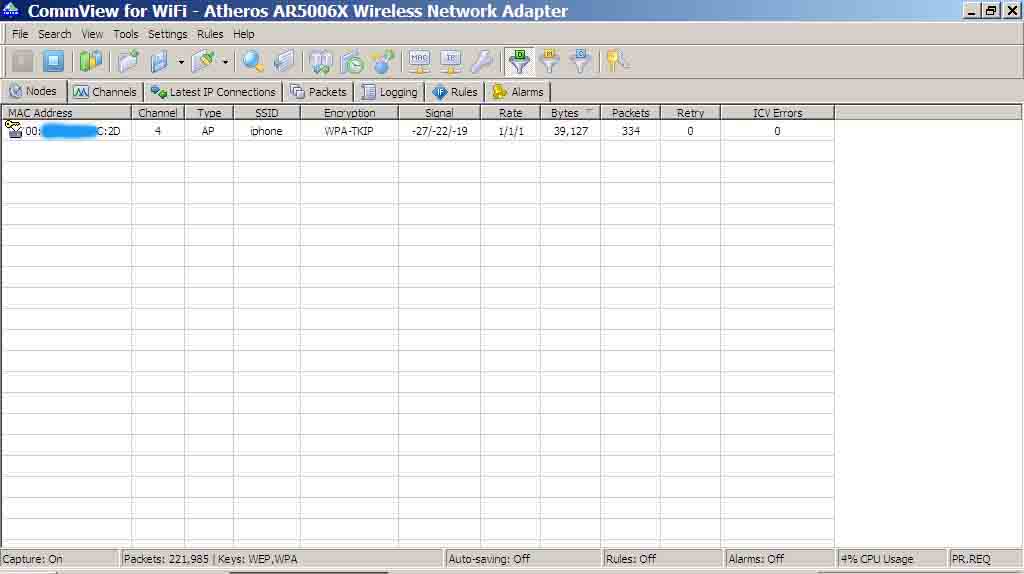Click the network grid with green arrows icon
Image resolution: width=1024 pixels, height=574 pixels.
tap(321, 61)
